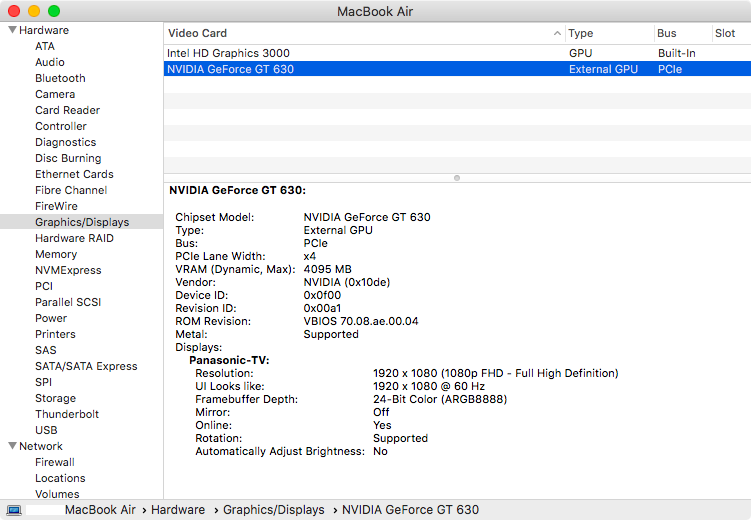
Task: Open SATA/SATA Express entry
Action: pos(86,366)
